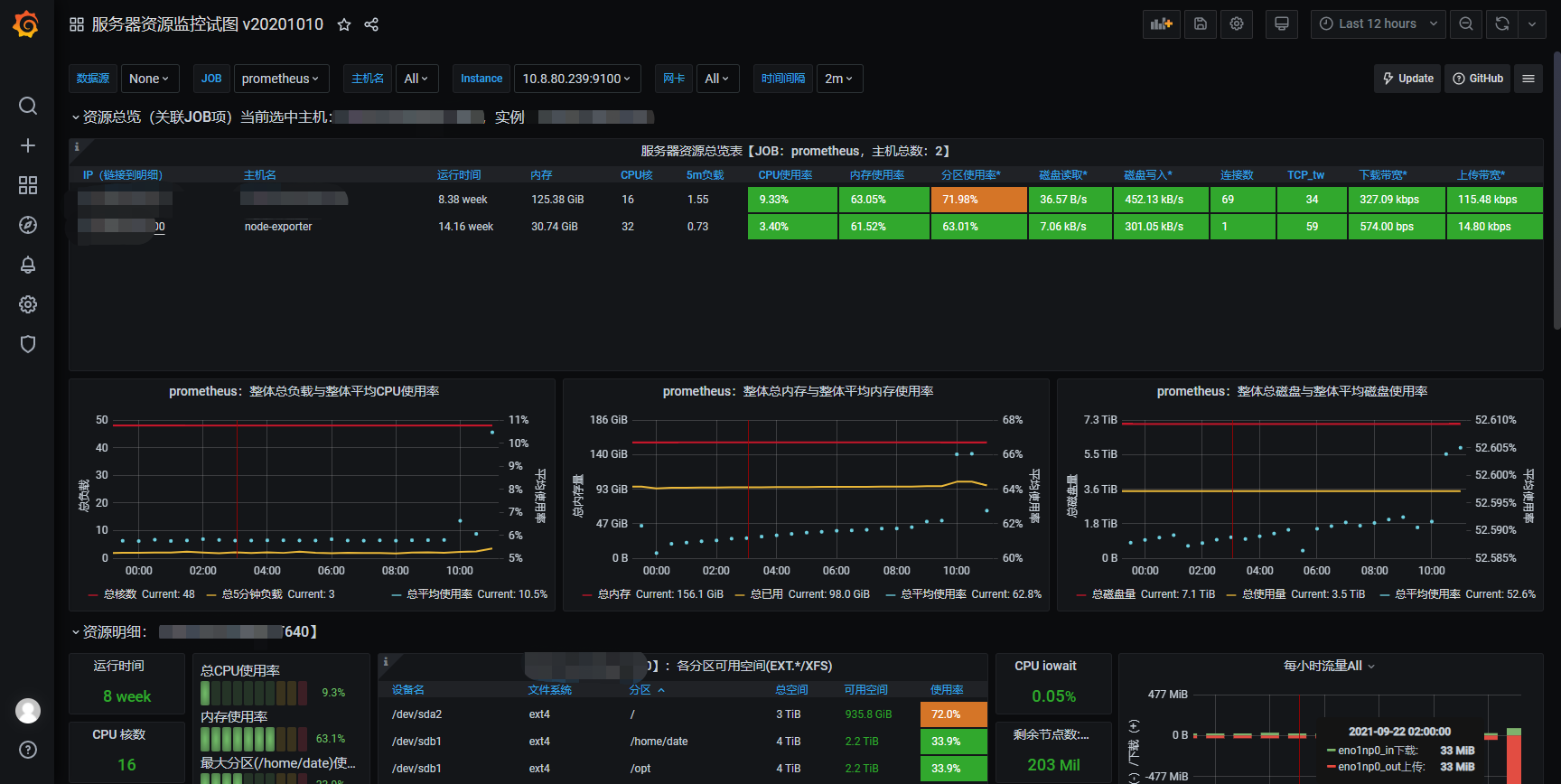
Task: Open the time range picker Last 12 hours
Action: (1379, 24)
